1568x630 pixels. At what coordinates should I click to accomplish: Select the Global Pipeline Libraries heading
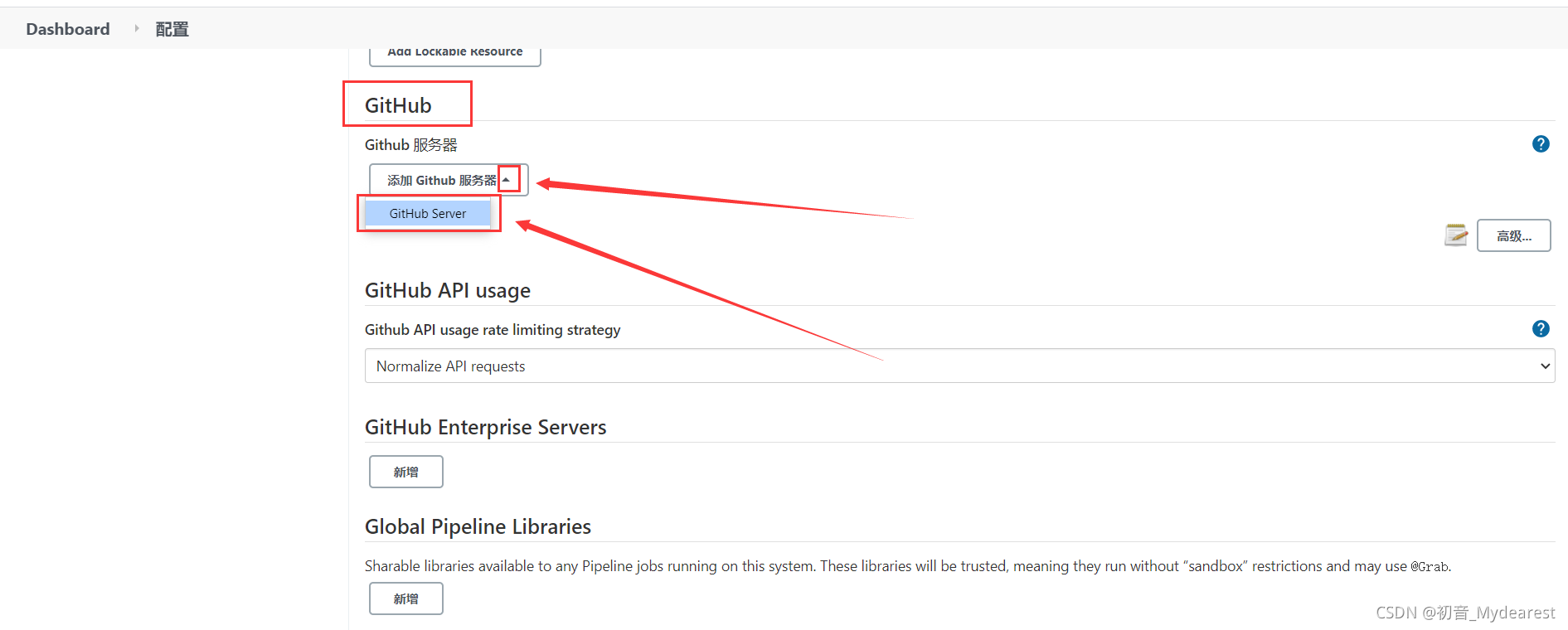point(478,526)
